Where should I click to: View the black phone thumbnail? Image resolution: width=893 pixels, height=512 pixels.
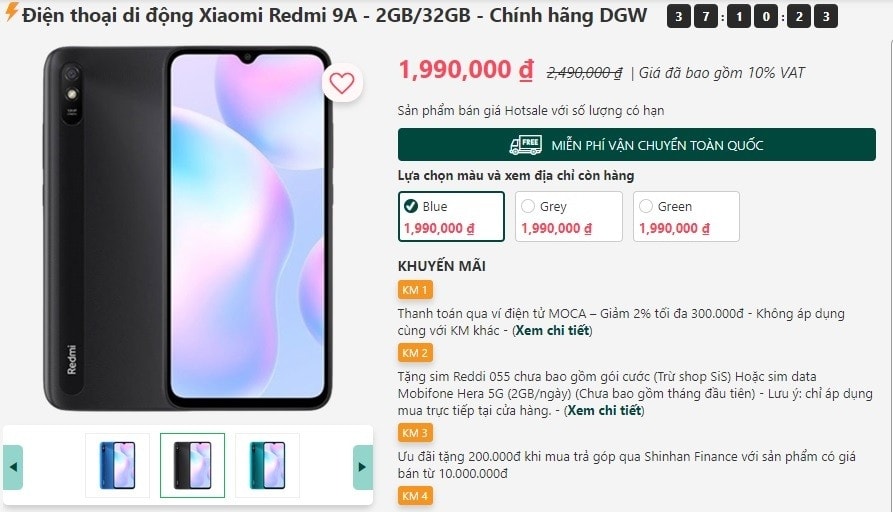192,465
